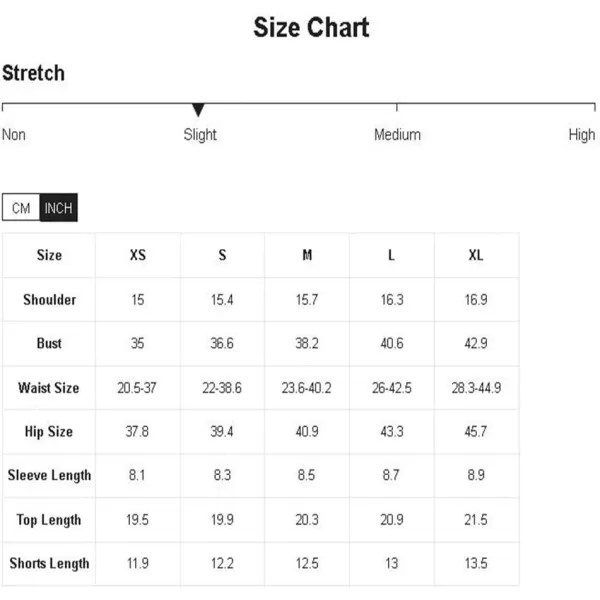
Task: Click the Size Chart heading
Action: 311,28
